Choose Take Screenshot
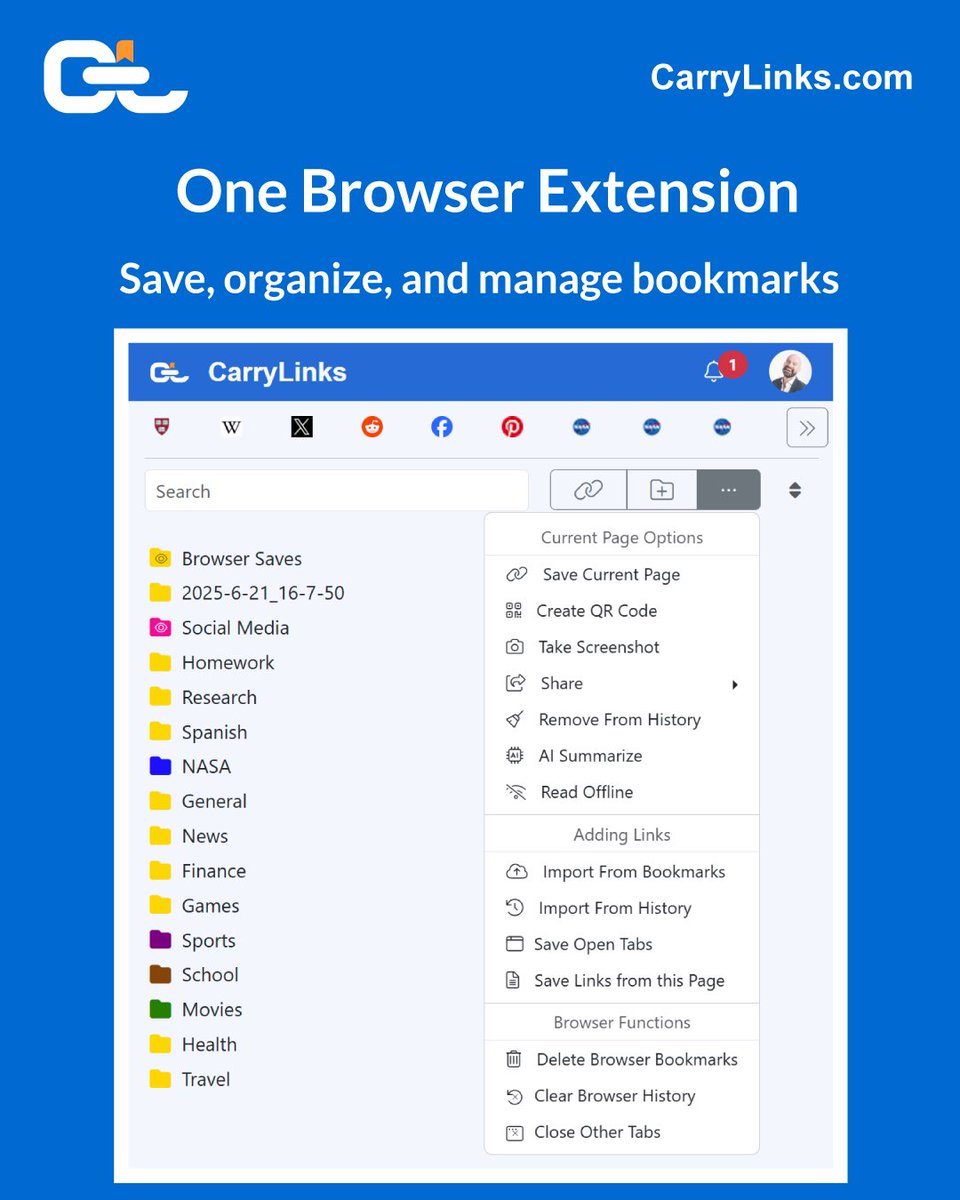 622,647
